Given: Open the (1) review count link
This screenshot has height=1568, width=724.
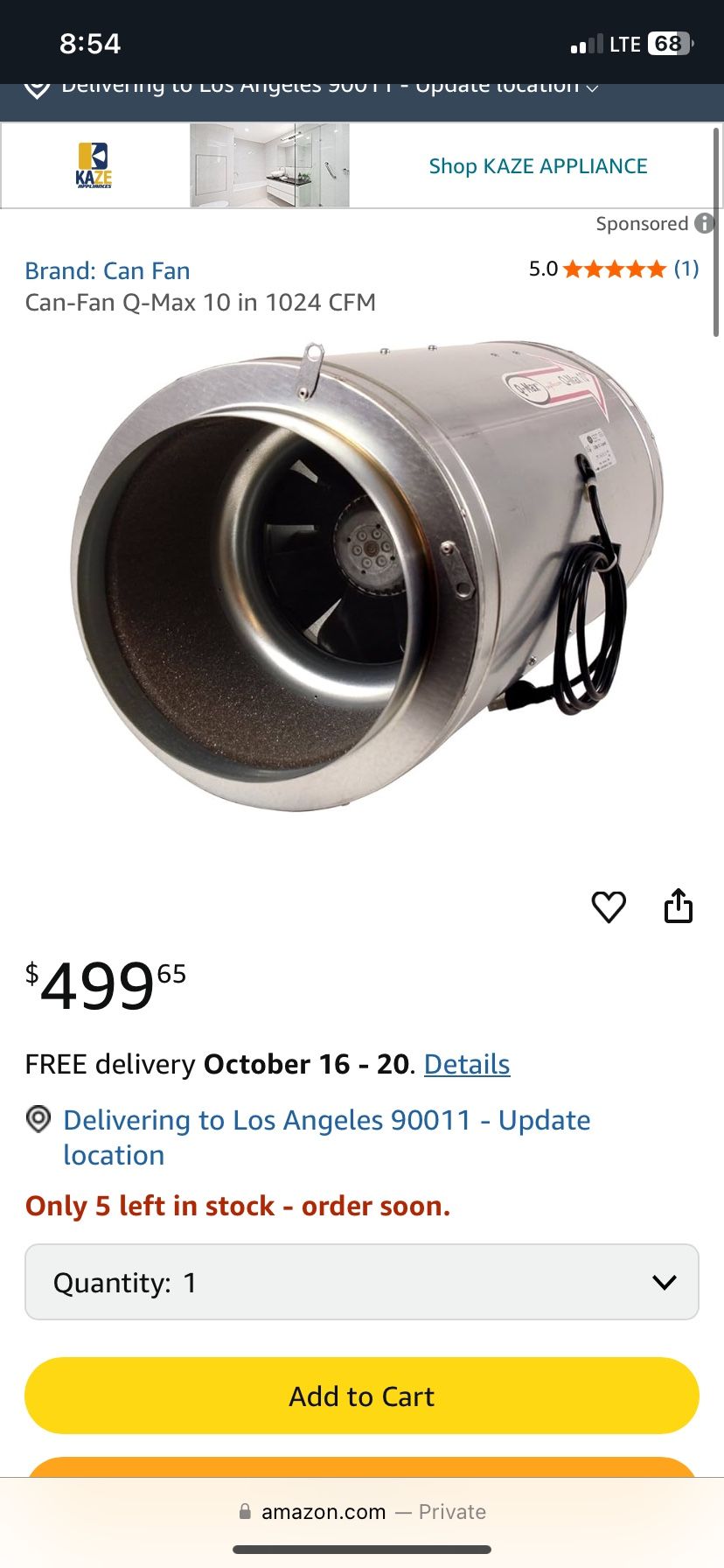Looking at the screenshot, I should click(x=686, y=269).
